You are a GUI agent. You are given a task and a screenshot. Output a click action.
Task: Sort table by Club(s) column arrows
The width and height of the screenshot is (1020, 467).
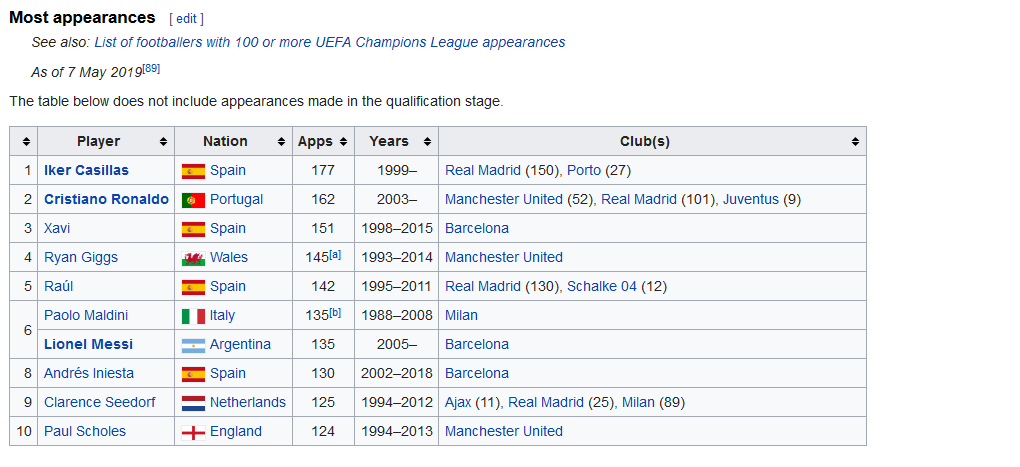[855, 142]
